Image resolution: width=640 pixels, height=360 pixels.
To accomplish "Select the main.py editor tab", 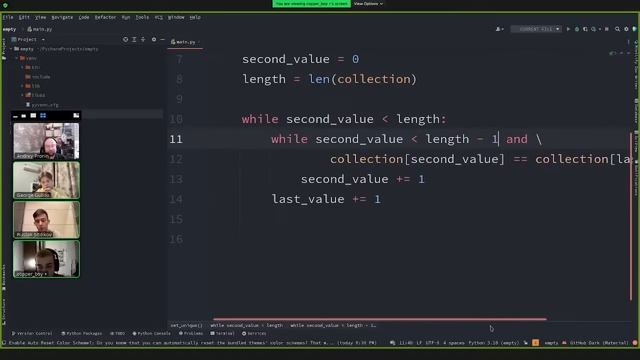I will 184,42.
